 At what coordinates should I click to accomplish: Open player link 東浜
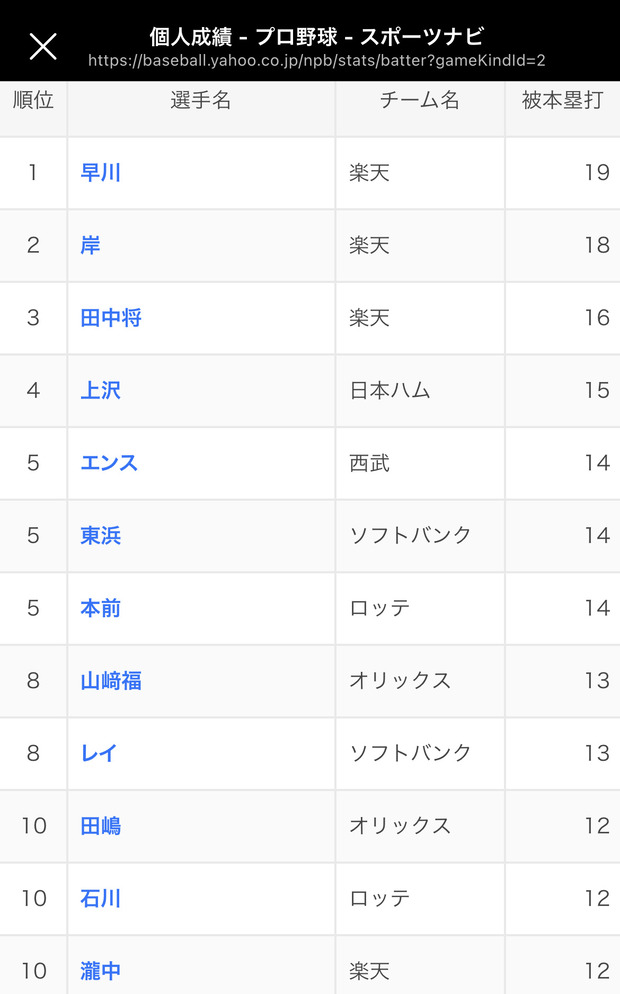pyautogui.click(x=100, y=536)
